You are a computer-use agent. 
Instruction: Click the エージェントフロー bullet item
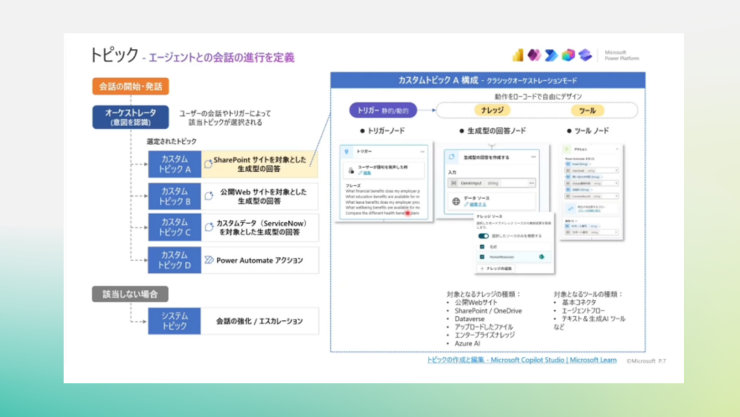point(583,311)
